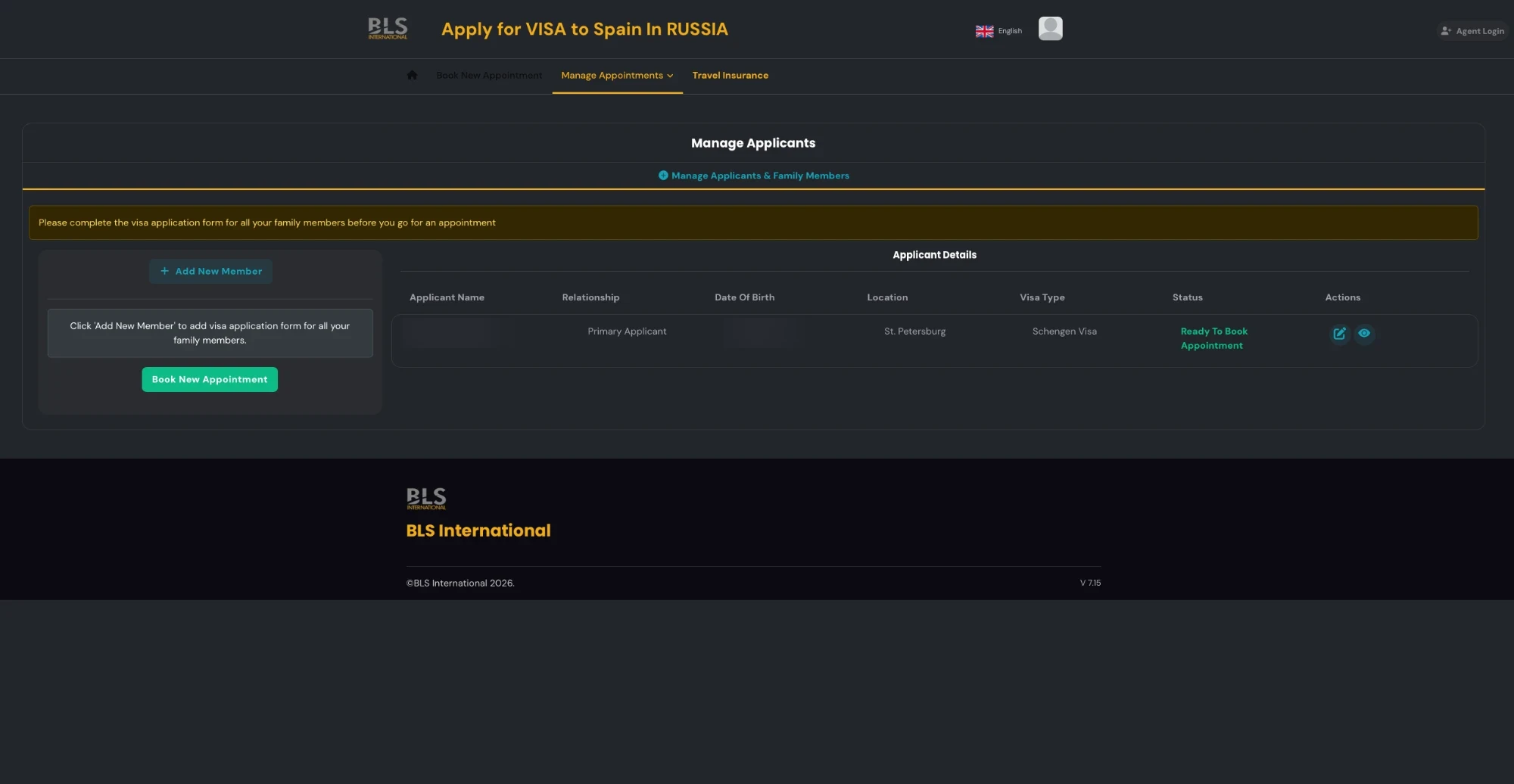Viewport: 1514px width, 784px height.
Task: Click the Actions column header
Action: pyautogui.click(x=1342, y=297)
